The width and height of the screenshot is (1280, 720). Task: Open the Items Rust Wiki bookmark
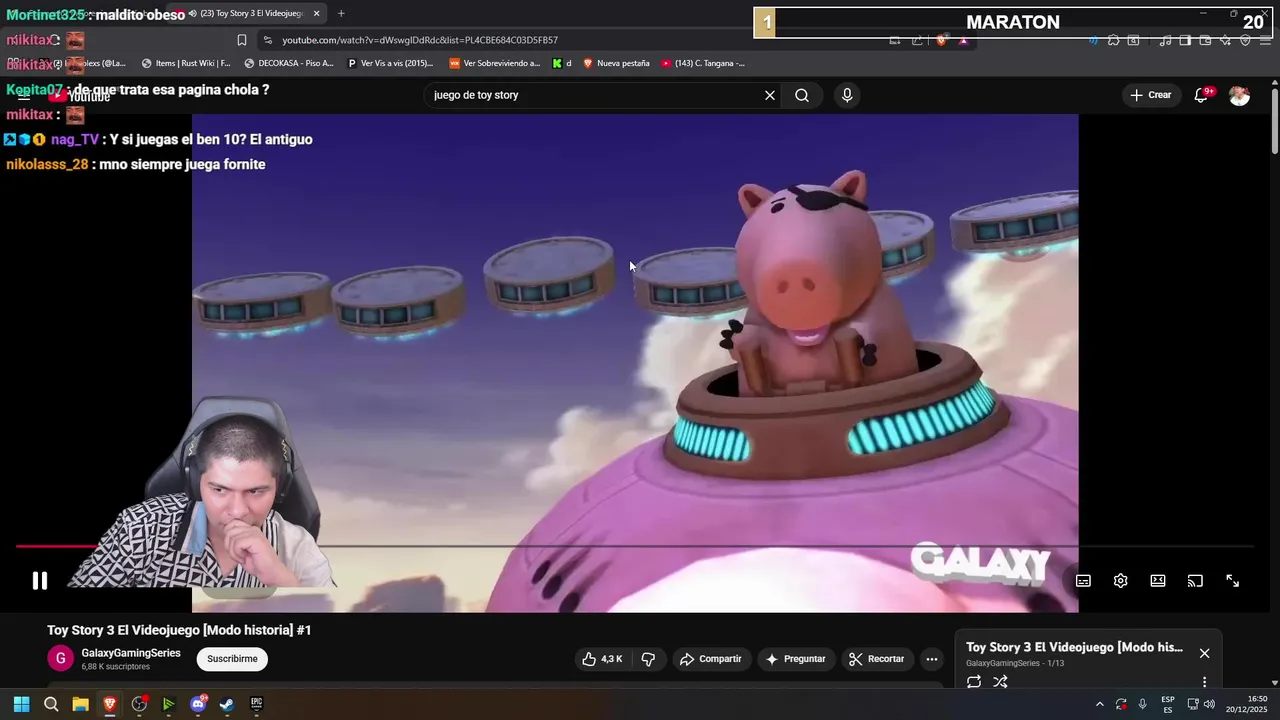(186, 63)
